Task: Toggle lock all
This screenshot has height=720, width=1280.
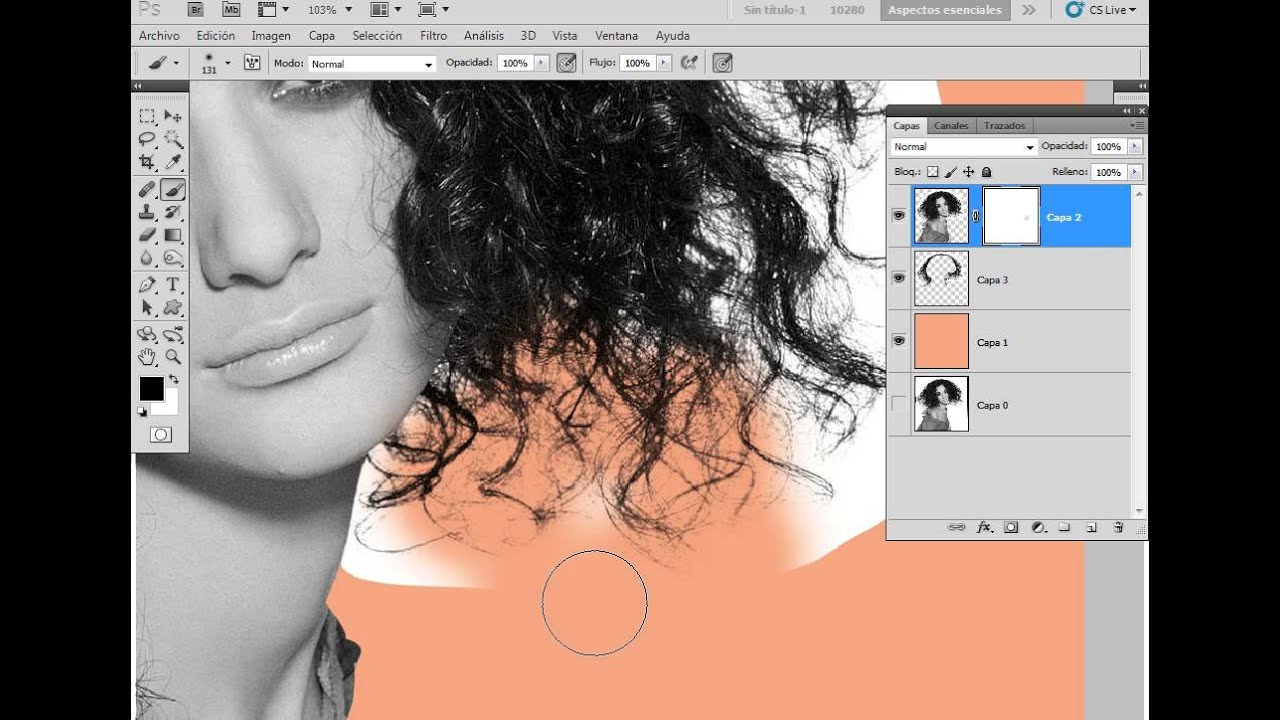Action: click(986, 172)
